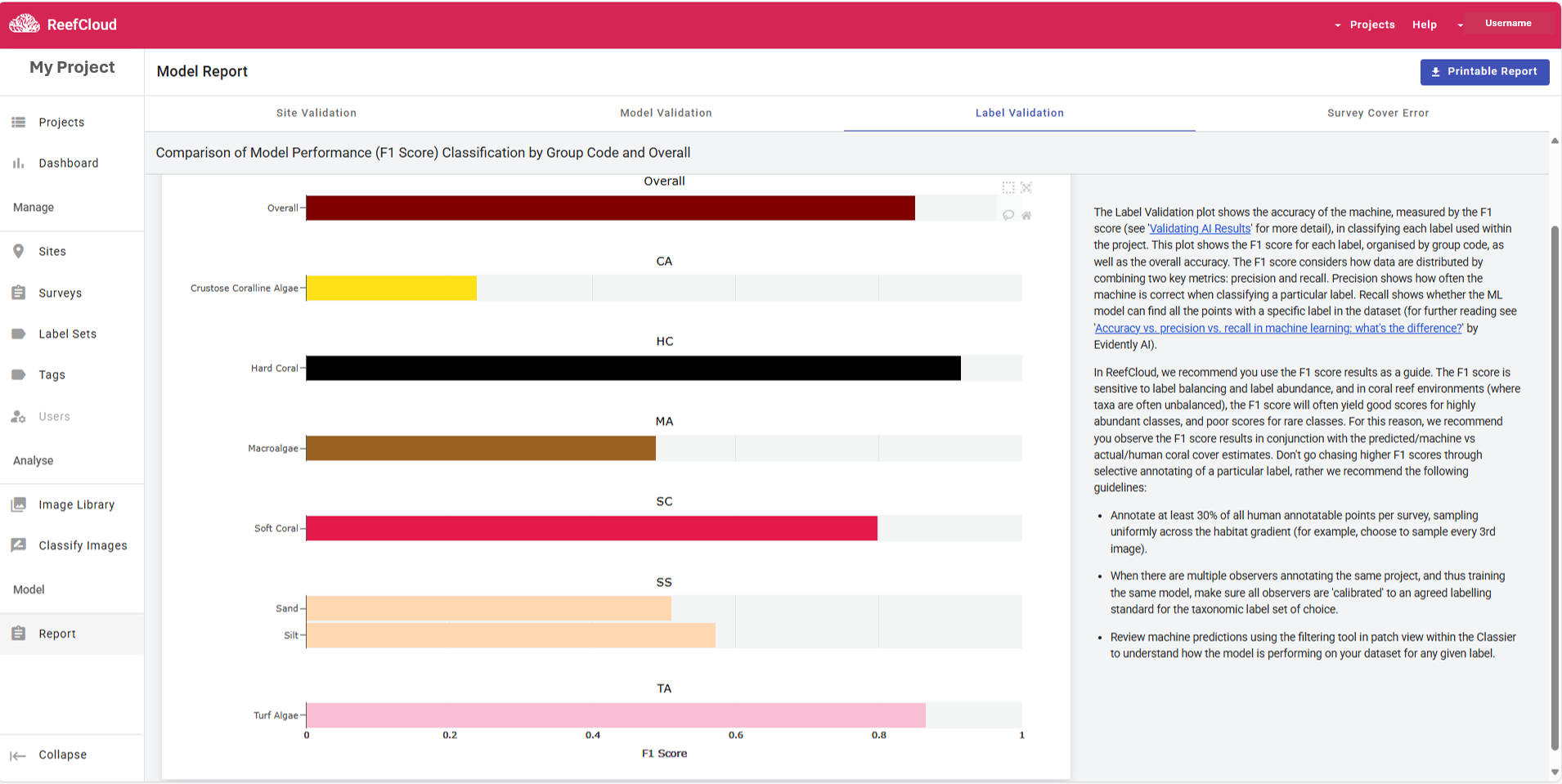Screen dimensions: 1562x784
Task: Open Image Library via its icon
Action: (19, 504)
